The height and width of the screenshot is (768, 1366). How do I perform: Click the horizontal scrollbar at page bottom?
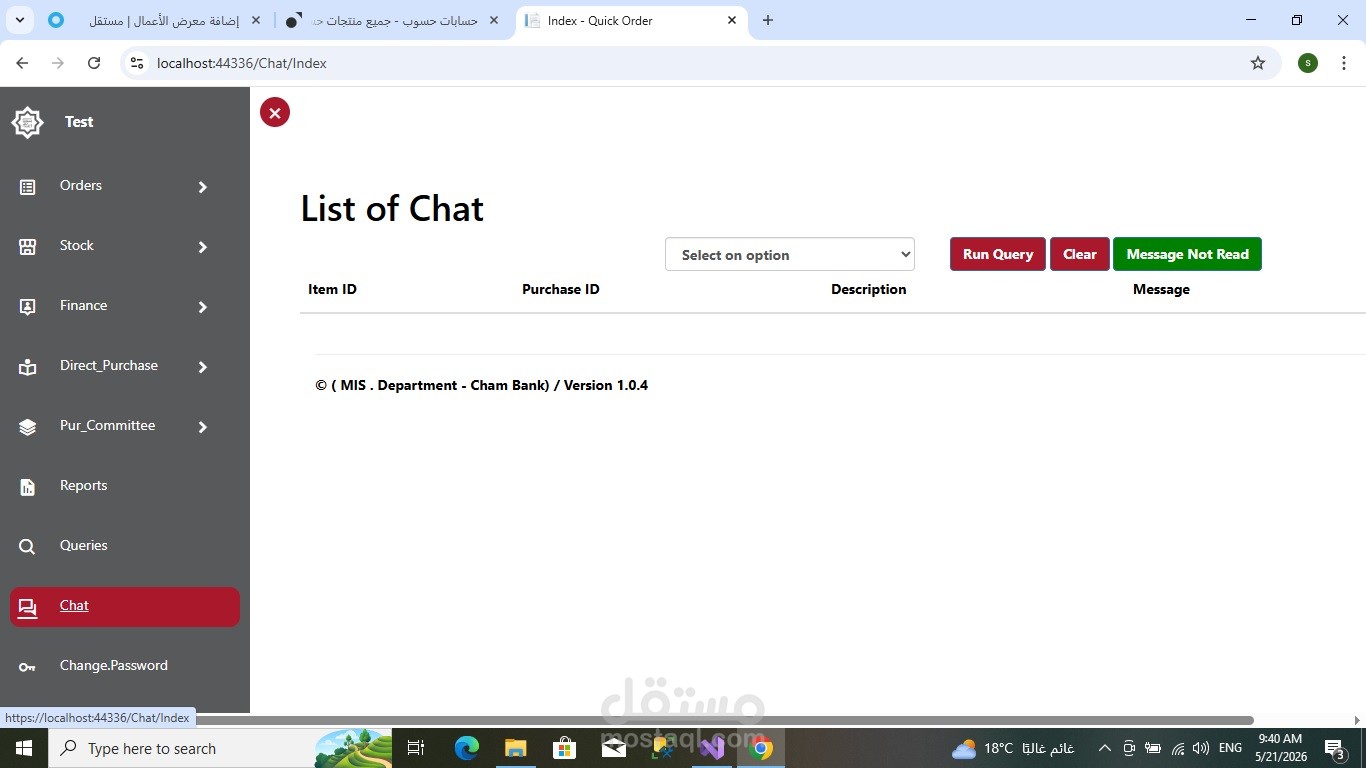tap(725, 720)
